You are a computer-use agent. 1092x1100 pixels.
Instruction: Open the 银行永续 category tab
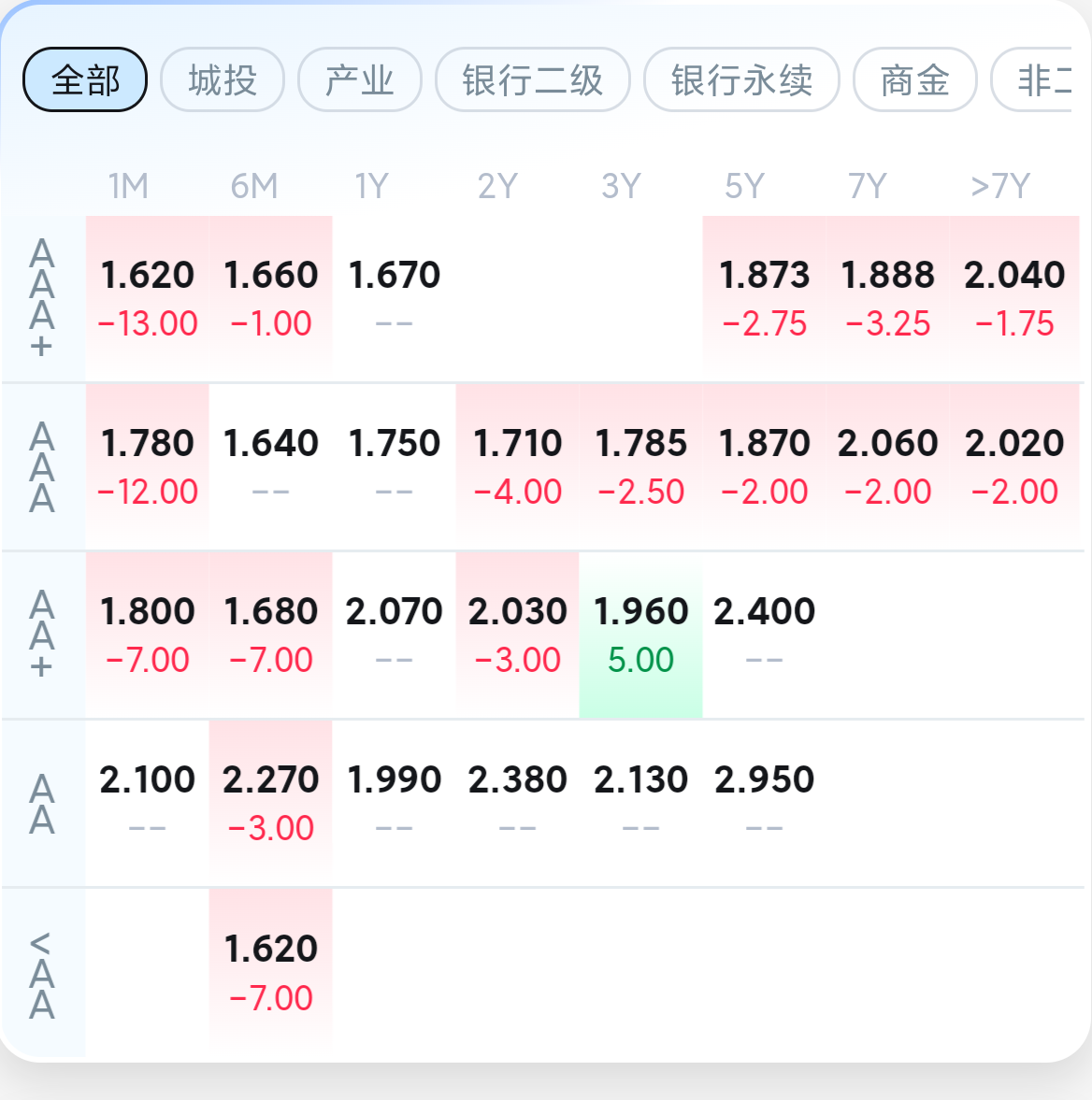[x=741, y=79]
